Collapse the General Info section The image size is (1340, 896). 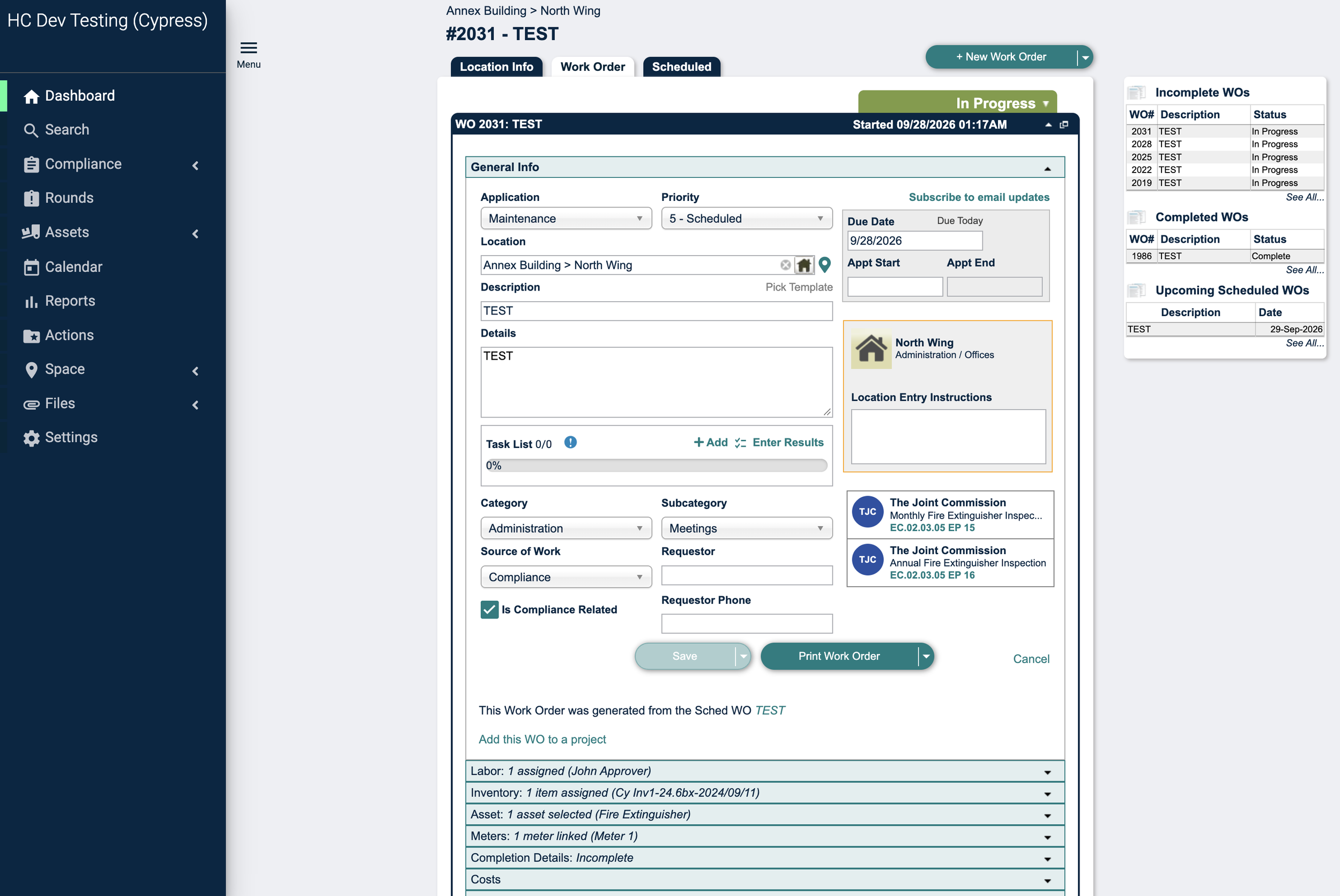[x=764, y=167]
